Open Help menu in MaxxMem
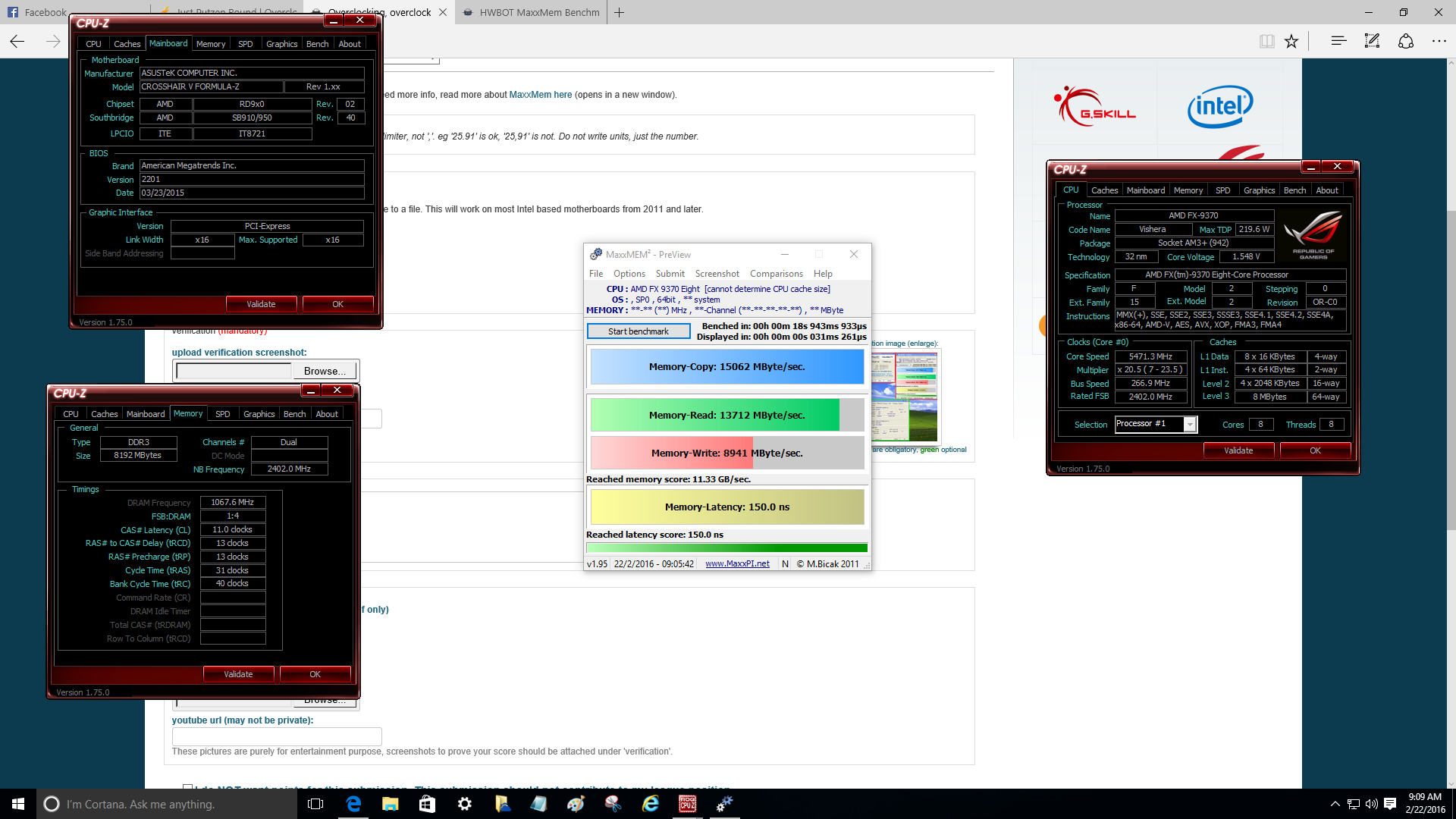Screen dimensions: 1456x819 pyautogui.click(x=823, y=274)
